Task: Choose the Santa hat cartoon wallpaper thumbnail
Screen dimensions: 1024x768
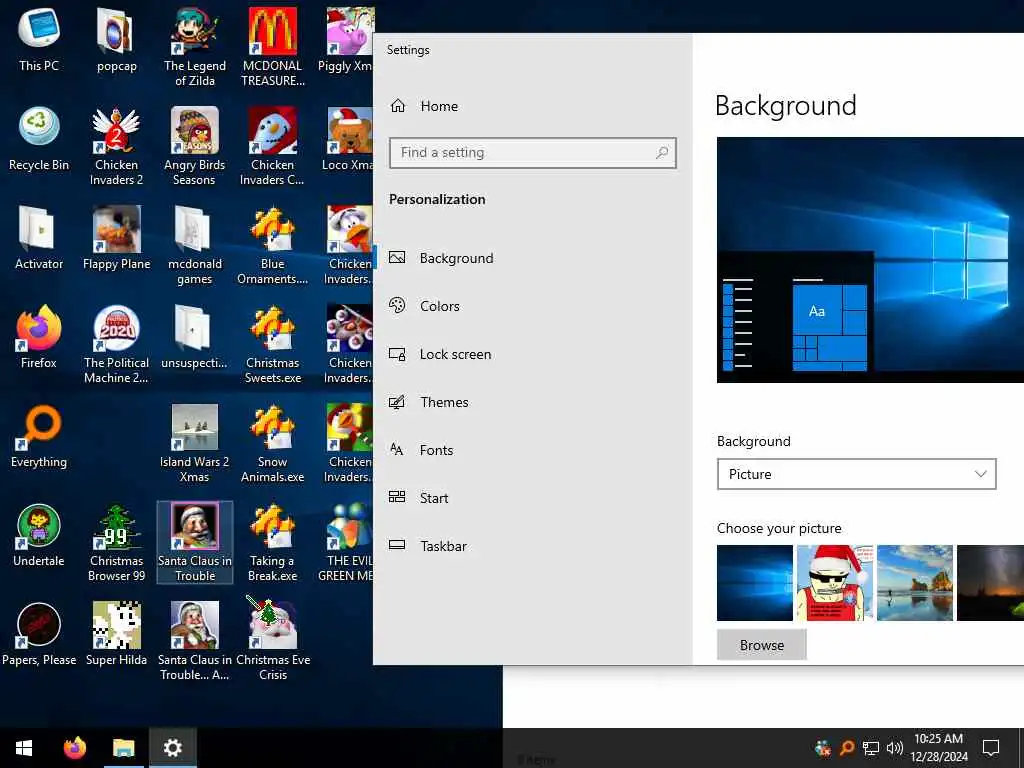Action: (835, 583)
